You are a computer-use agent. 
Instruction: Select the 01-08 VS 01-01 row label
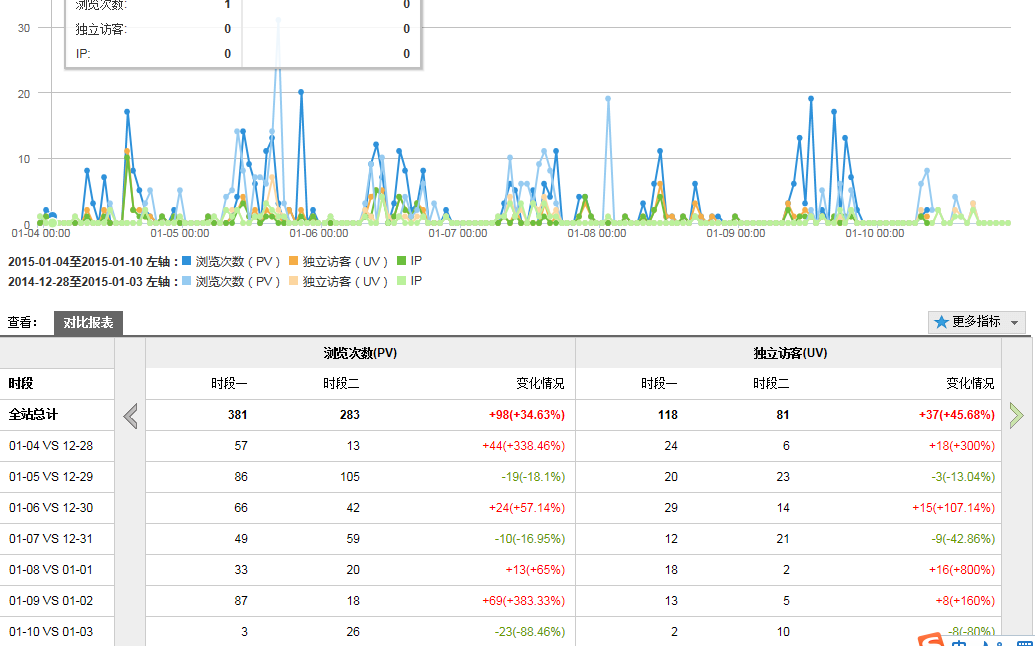[x=51, y=570]
